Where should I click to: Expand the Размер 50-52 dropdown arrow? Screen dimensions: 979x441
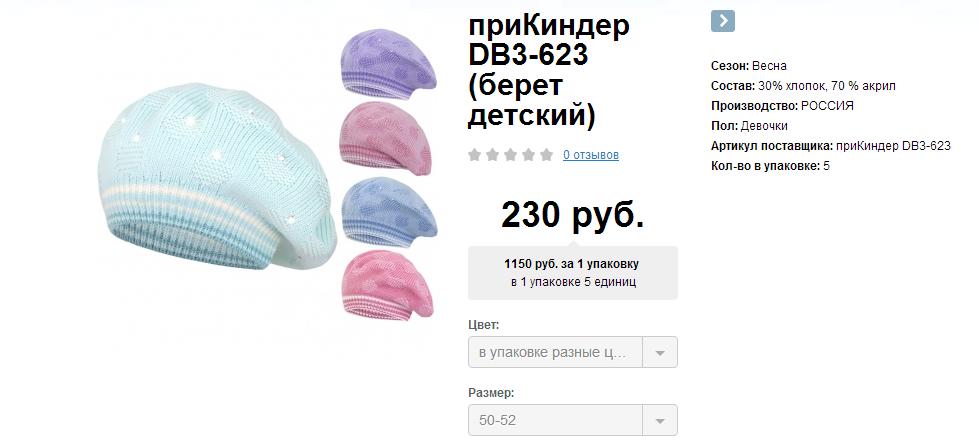[660, 420]
